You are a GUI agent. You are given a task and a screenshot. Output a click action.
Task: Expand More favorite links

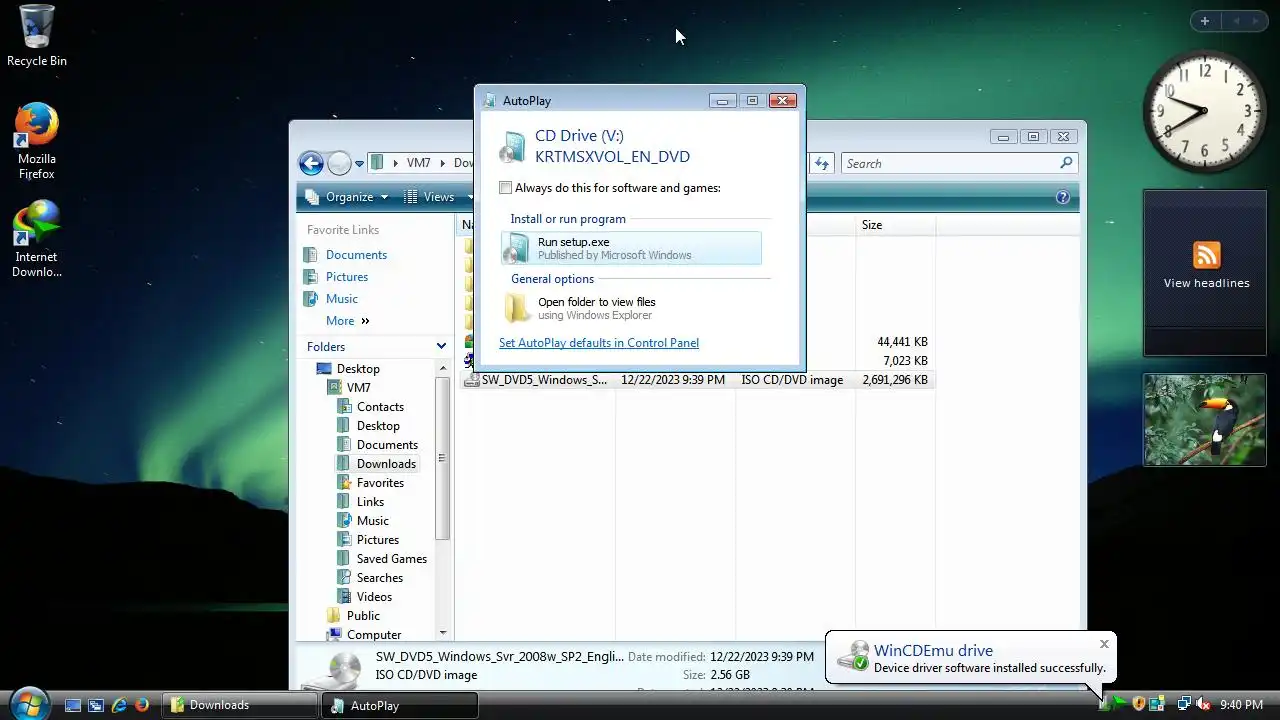coord(347,321)
